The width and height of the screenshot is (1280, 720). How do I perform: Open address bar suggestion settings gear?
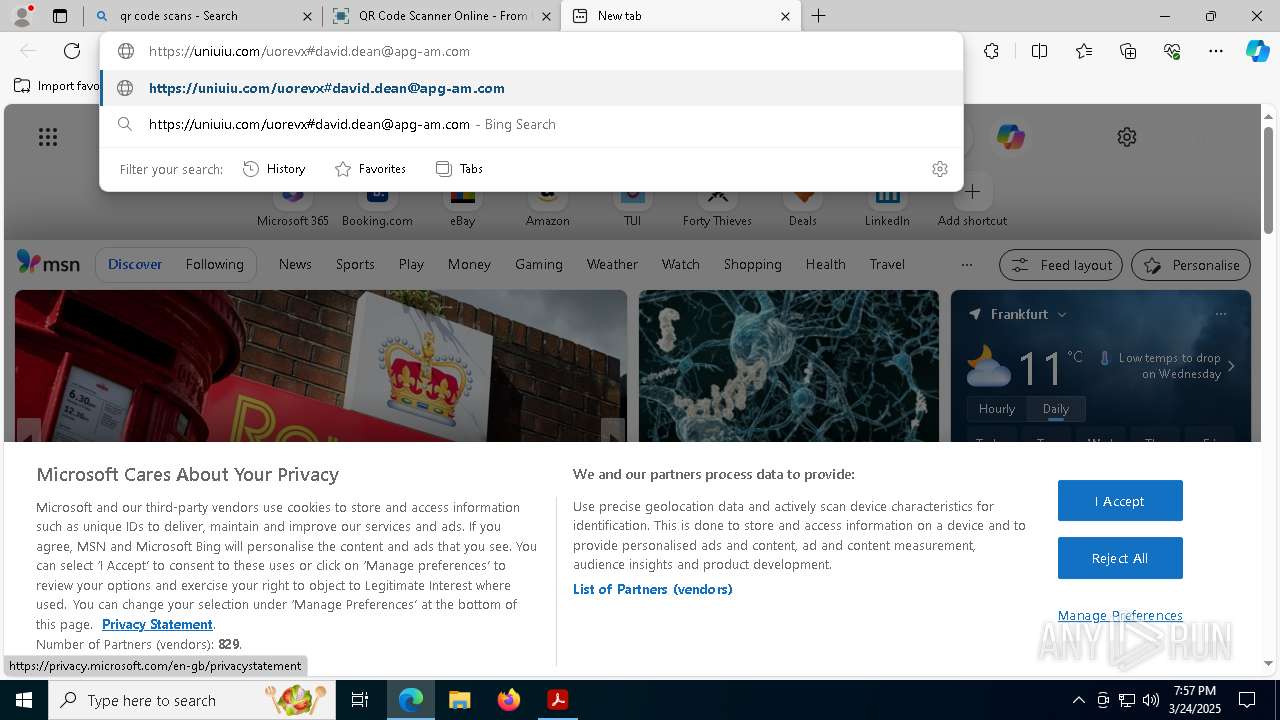click(x=939, y=169)
